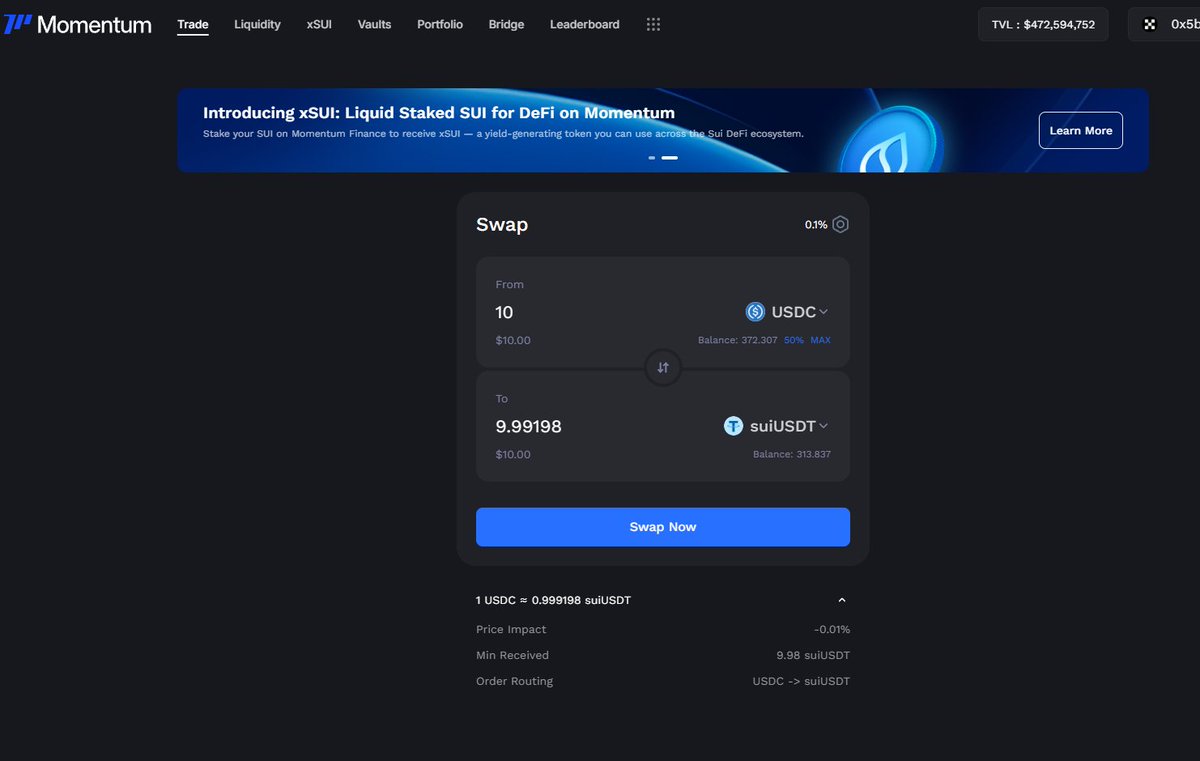Click the $10.00 value under To amount

(x=513, y=454)
